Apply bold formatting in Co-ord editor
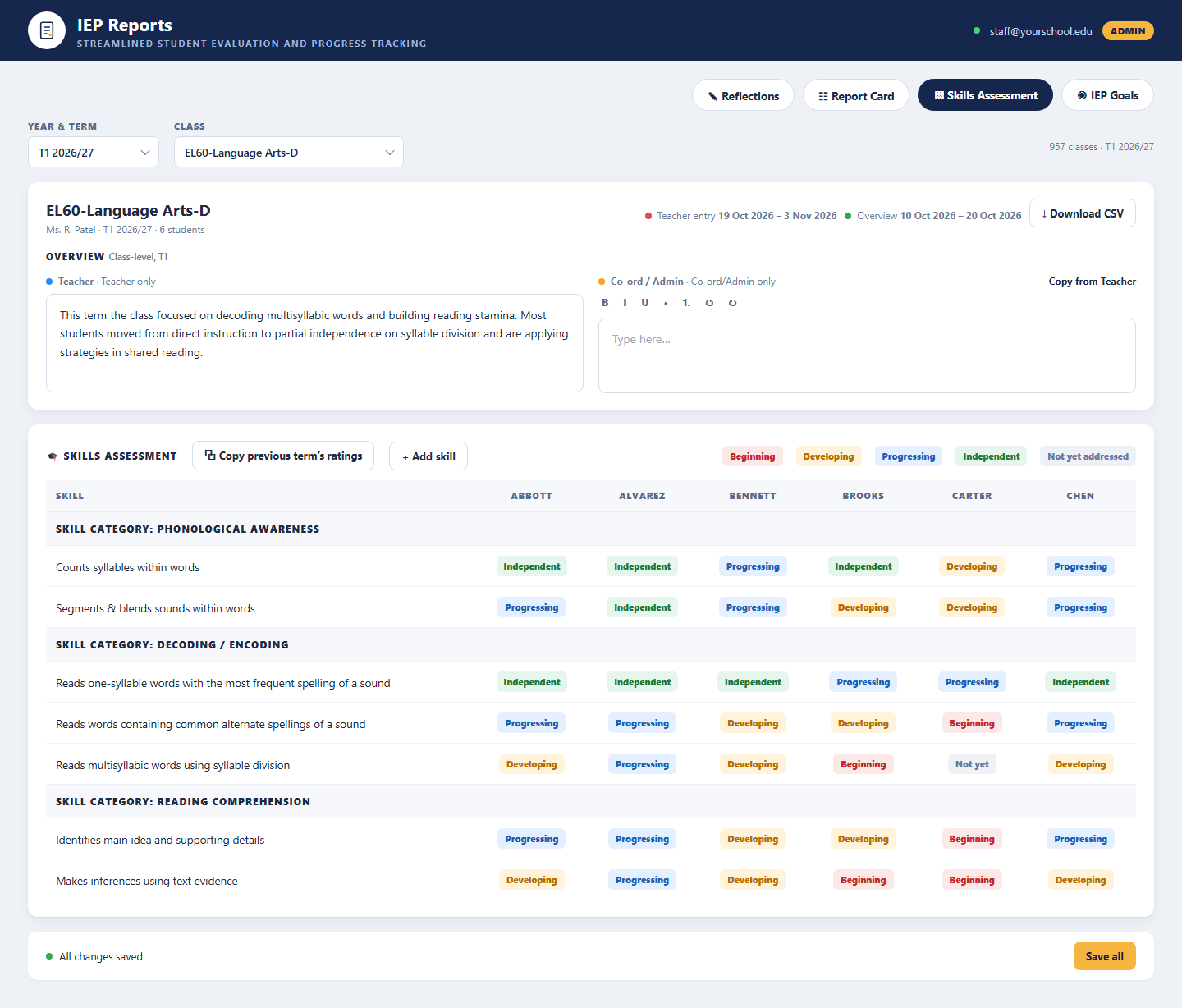This screenshot has width=1182, height=1008. pos(605,303)
